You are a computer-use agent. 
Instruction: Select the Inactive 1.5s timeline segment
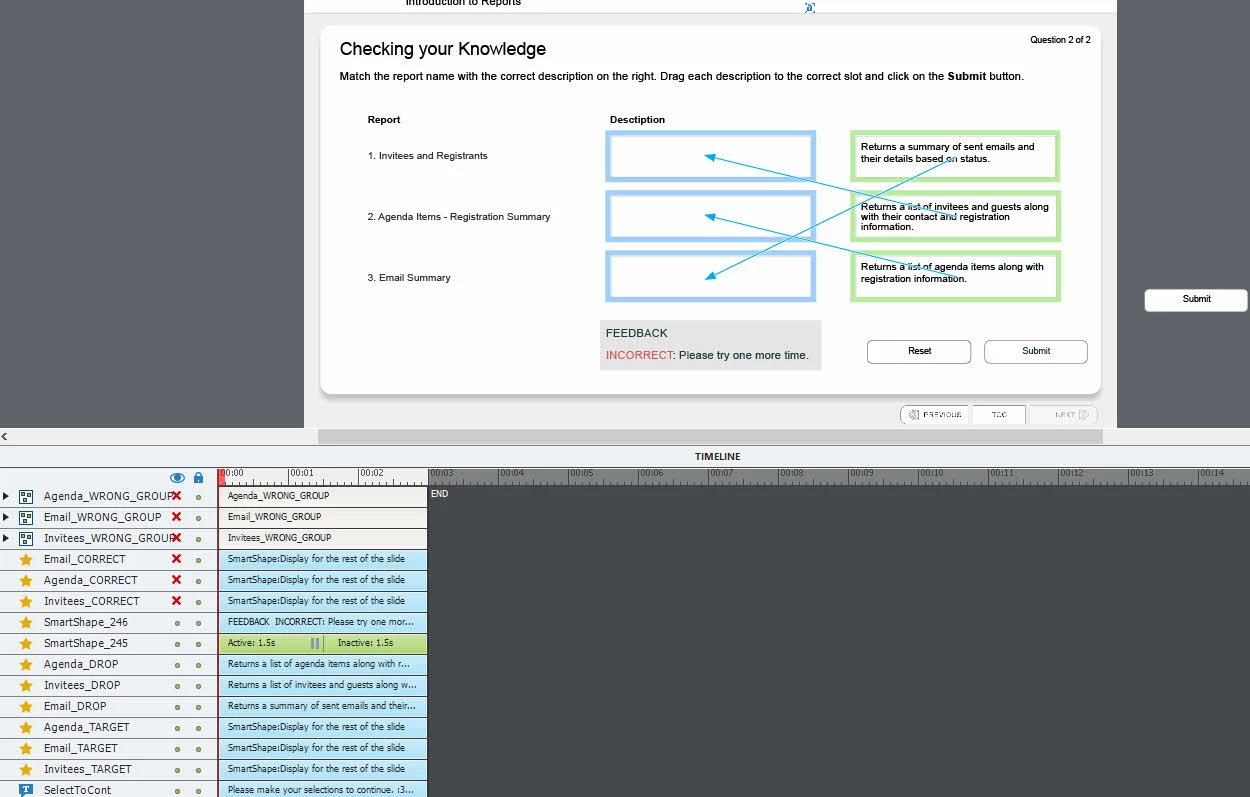pyautogui.click(x=374, y=643)
